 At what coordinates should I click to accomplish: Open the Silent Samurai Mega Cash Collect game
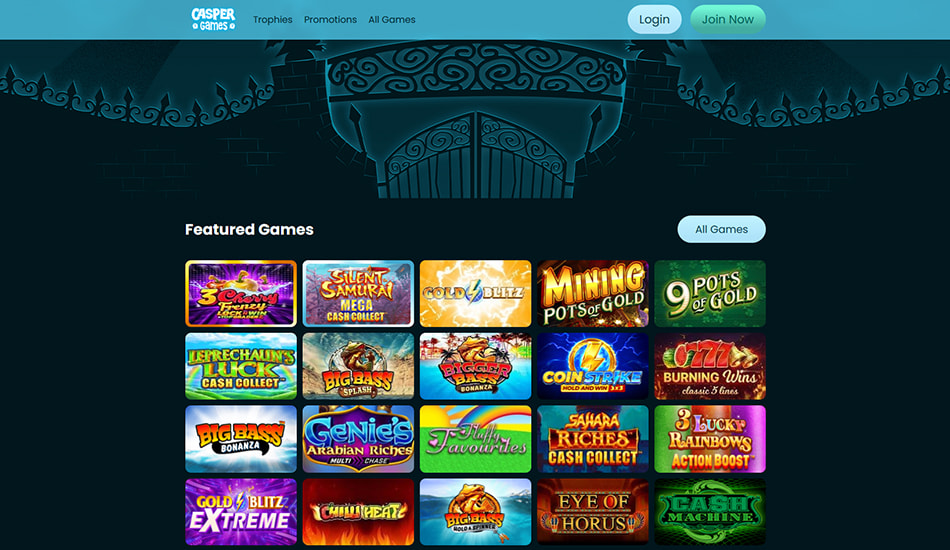(x=358, y=294)
